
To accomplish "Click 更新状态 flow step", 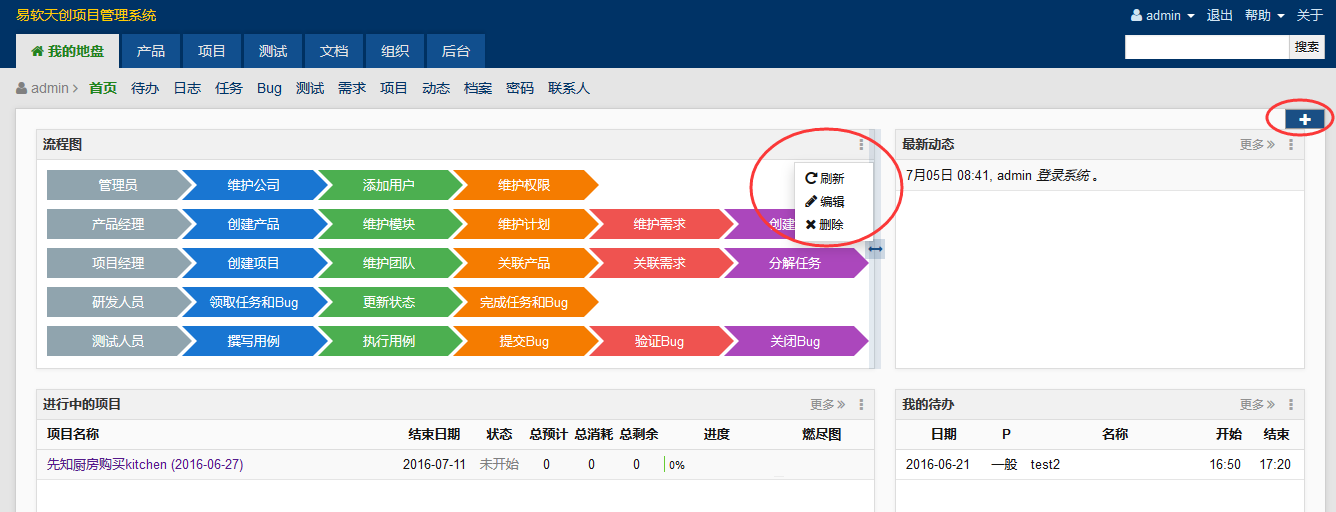I will click(x=389, y=302).
